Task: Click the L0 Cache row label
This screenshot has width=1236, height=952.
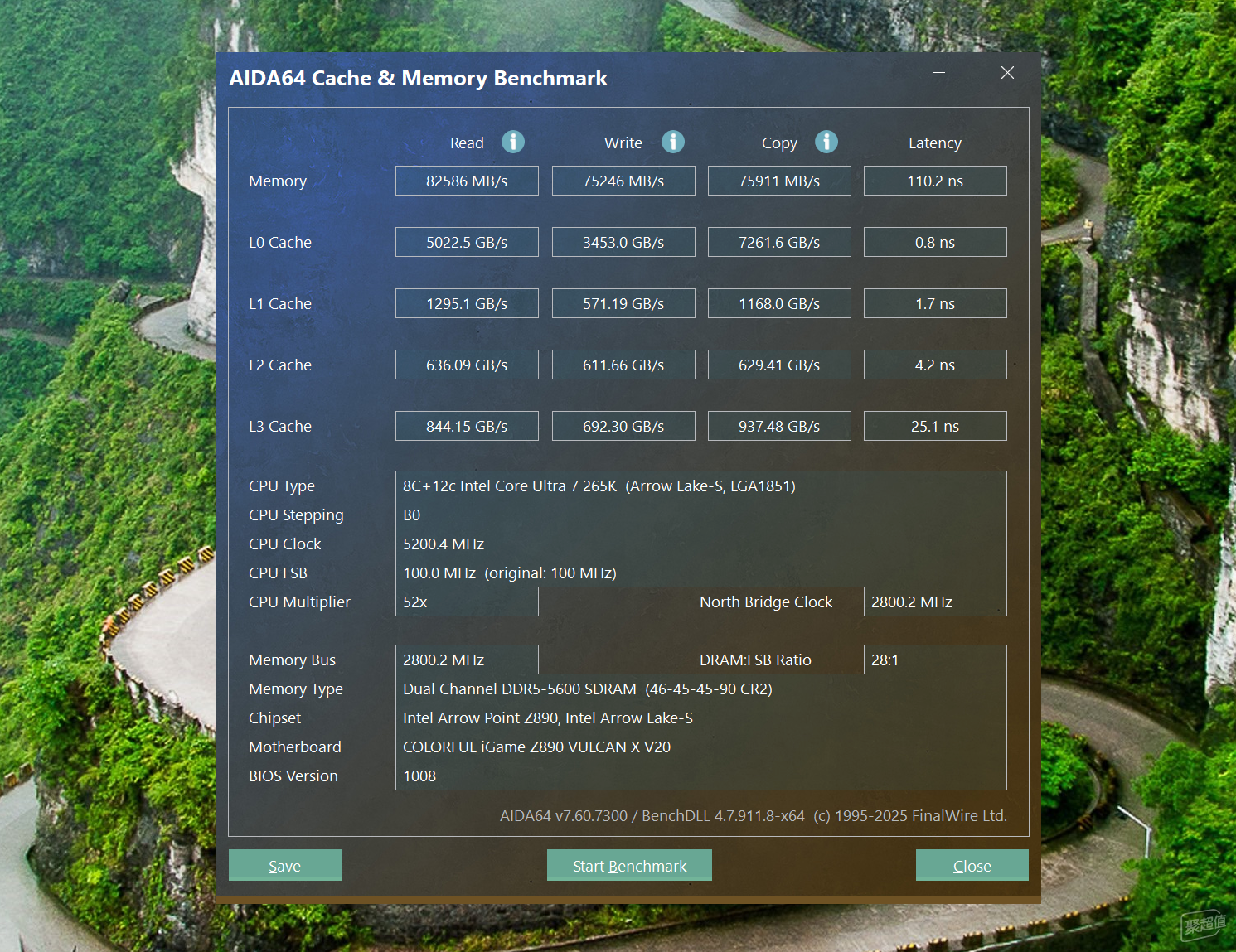Action: (280, 242)
